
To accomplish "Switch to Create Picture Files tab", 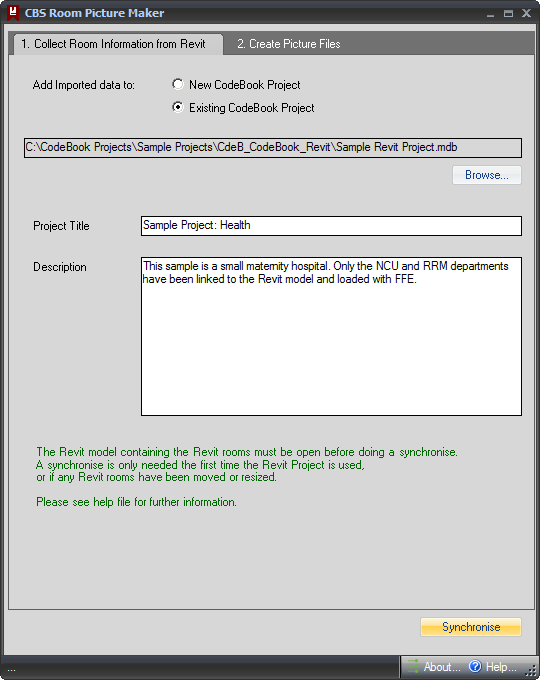I will [x=288, y=44].
